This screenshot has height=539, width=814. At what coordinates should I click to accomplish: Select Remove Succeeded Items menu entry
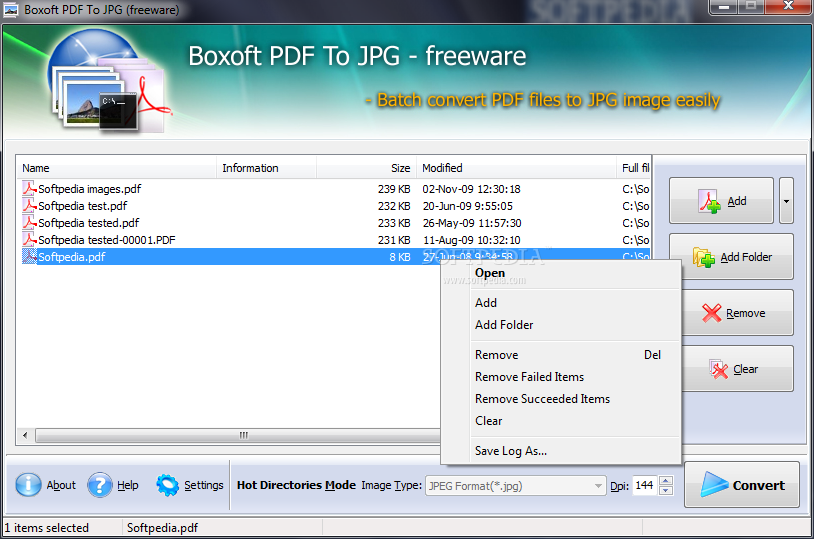[x=561, y=399]
